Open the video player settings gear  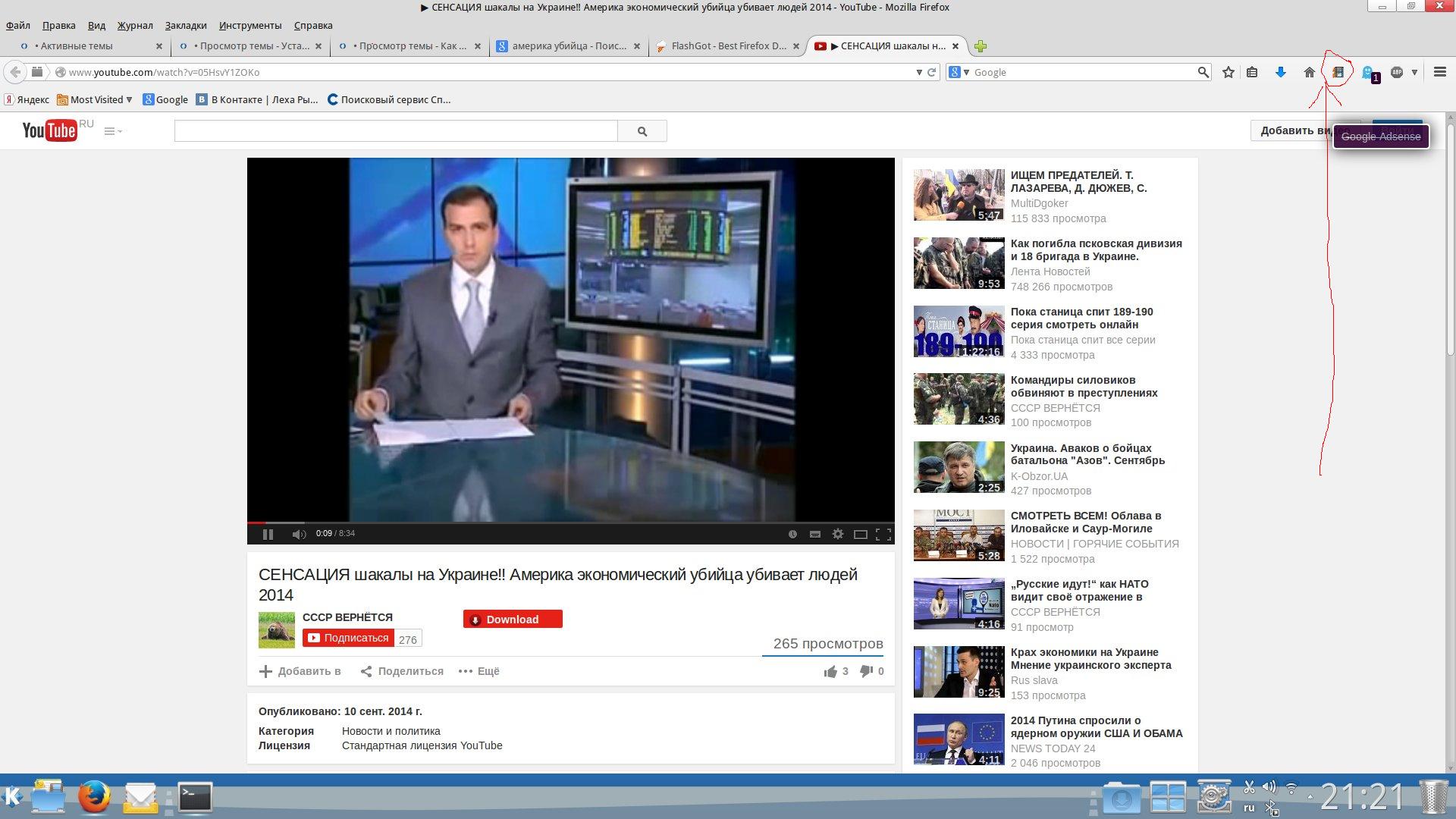click(837, 534)
